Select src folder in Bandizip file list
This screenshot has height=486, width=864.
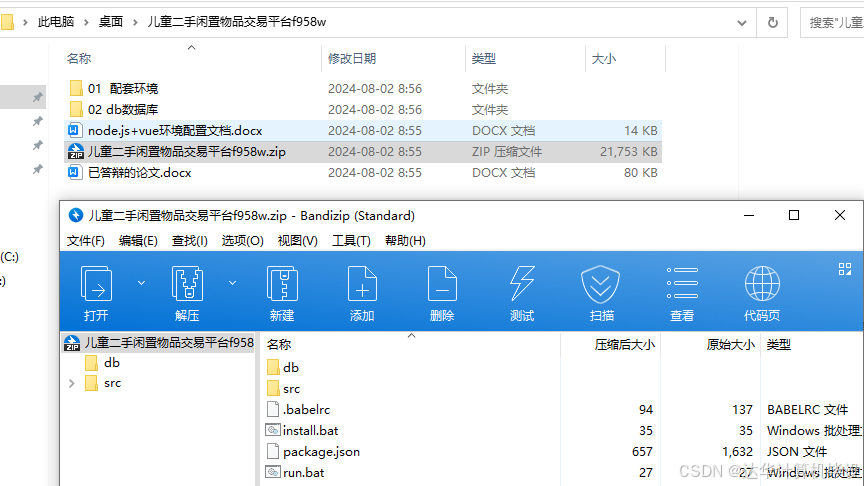(283, 388)
